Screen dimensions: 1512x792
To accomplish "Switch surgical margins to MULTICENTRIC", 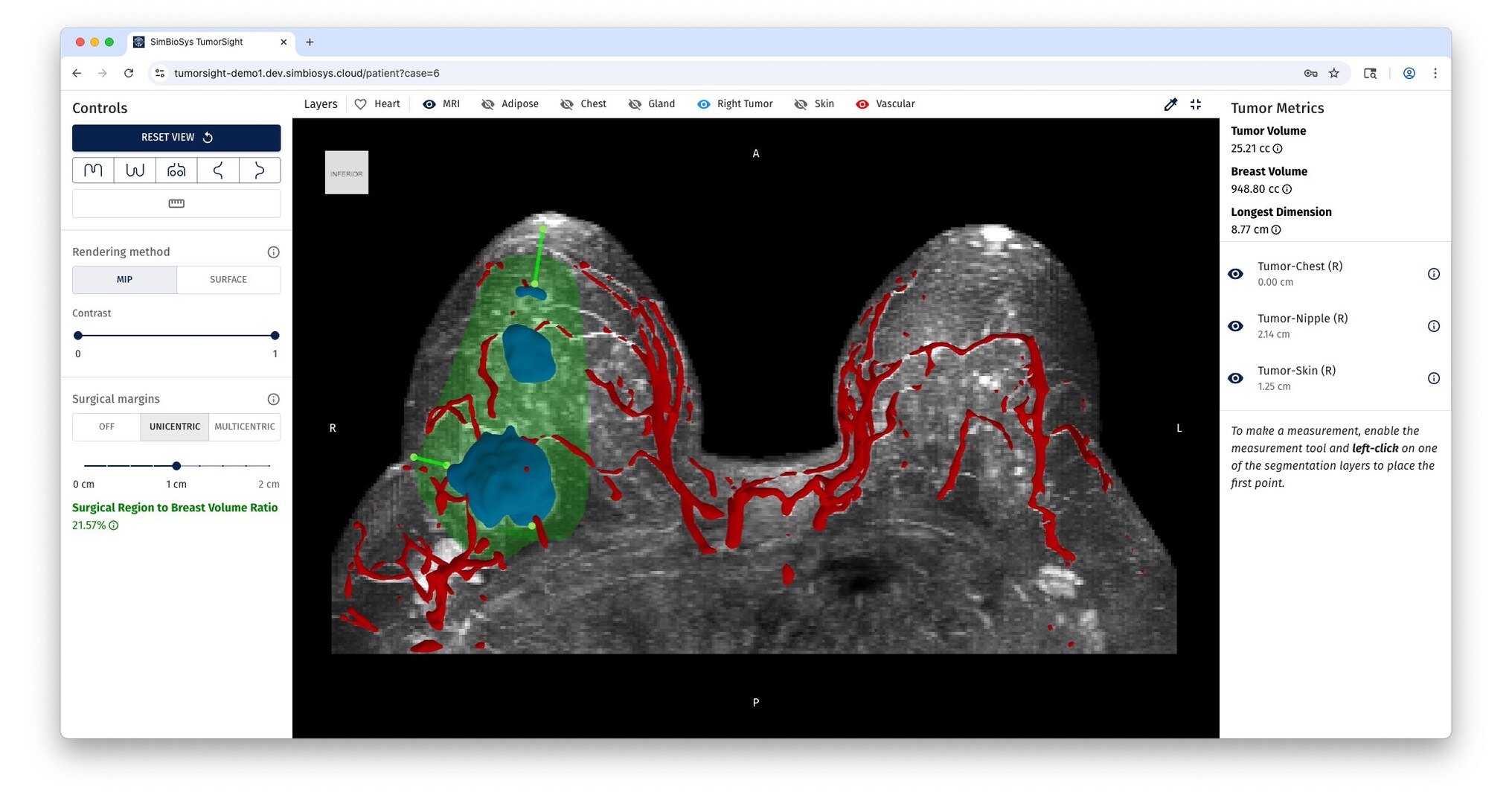I will [x=245, y=427].
